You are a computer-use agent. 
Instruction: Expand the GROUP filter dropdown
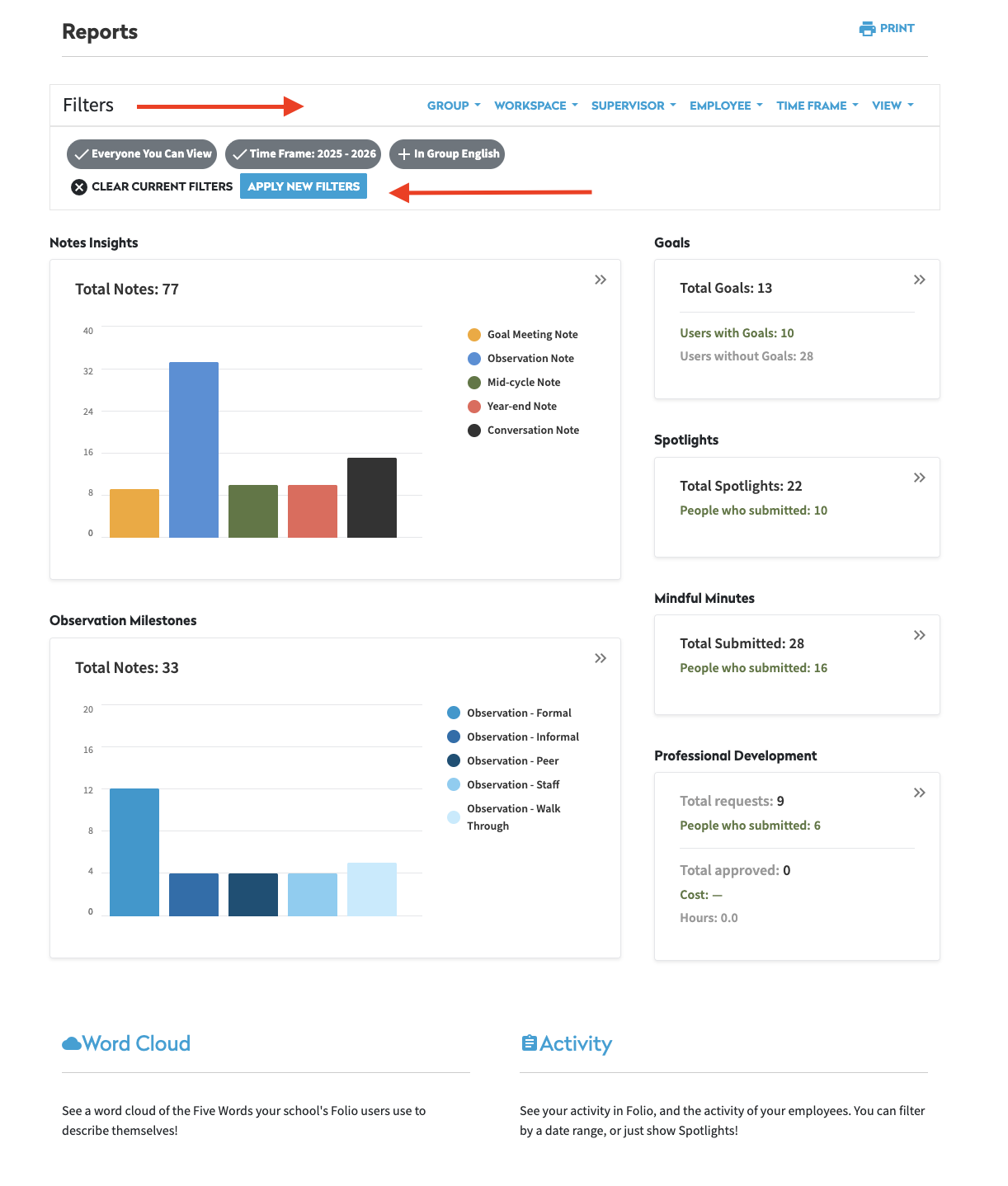point(454,106)
